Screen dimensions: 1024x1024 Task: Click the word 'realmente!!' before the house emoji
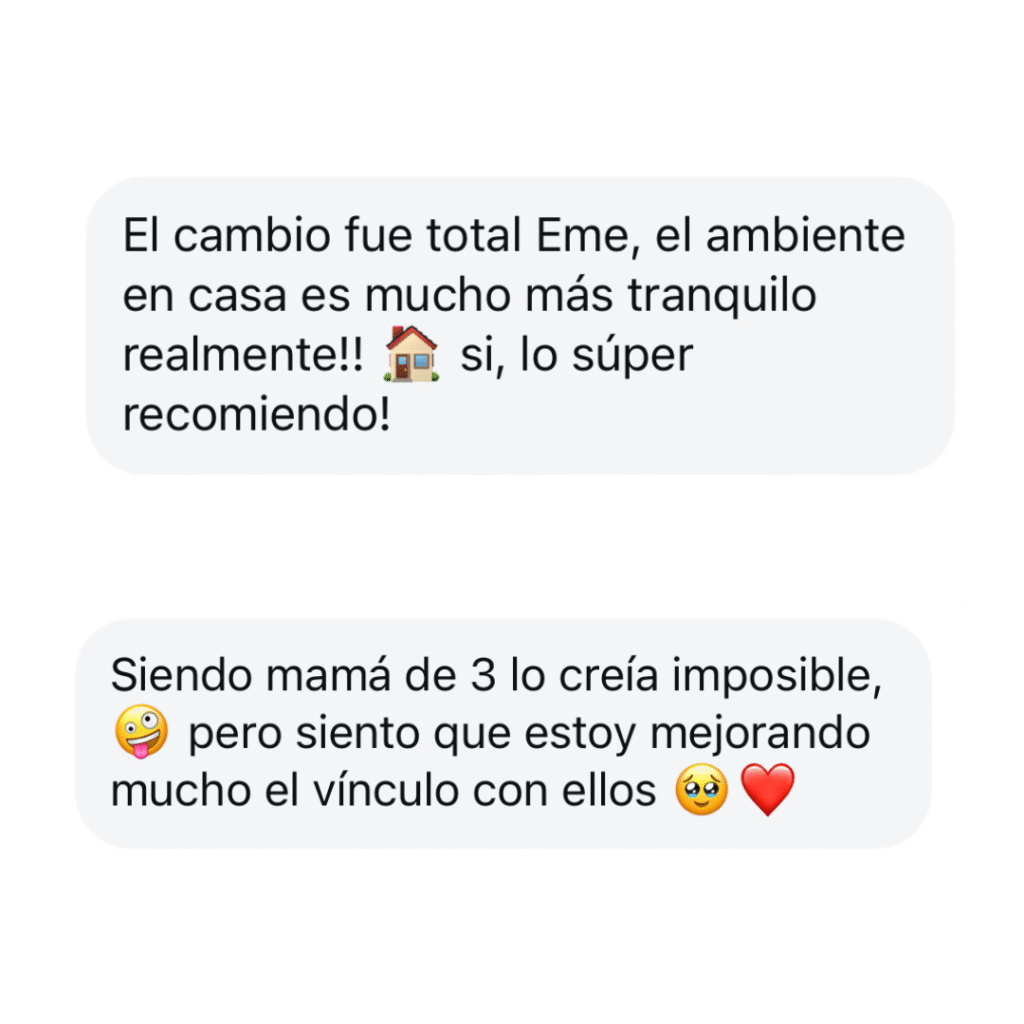[x=242, y=355]
